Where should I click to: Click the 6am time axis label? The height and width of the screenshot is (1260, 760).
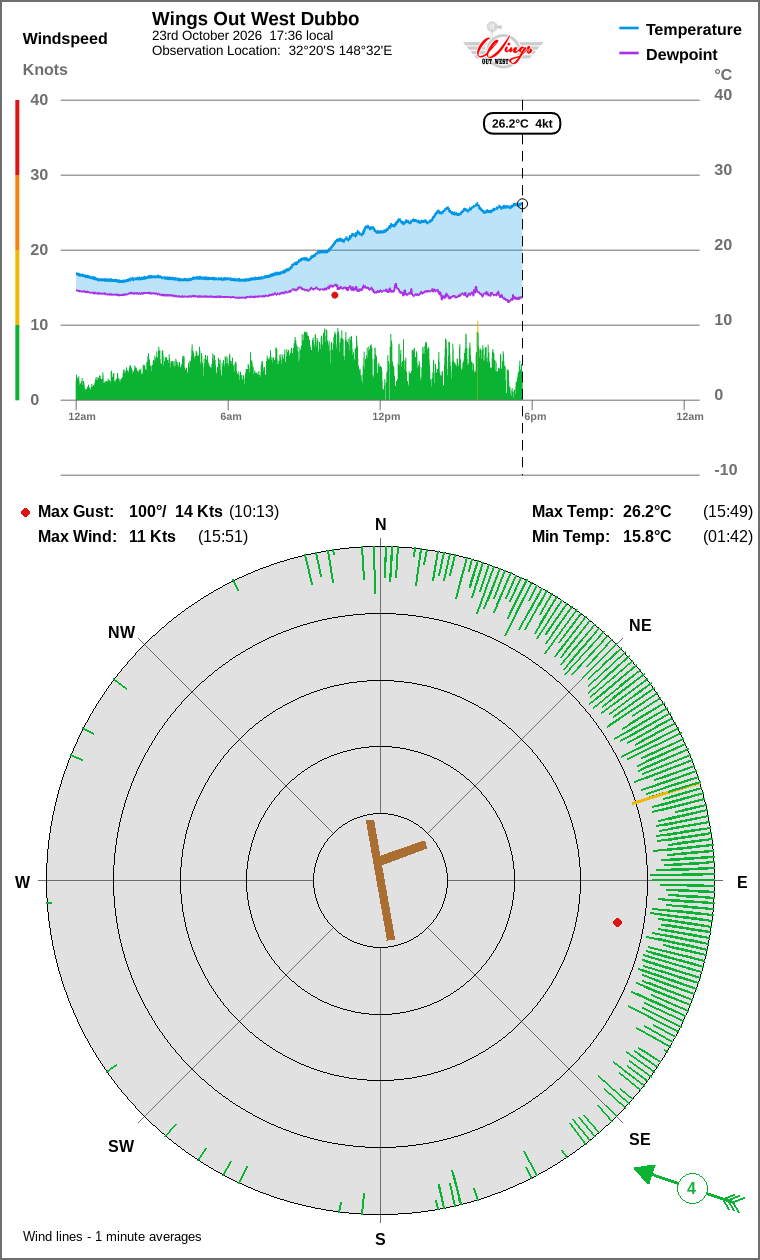tap(231, 416)
